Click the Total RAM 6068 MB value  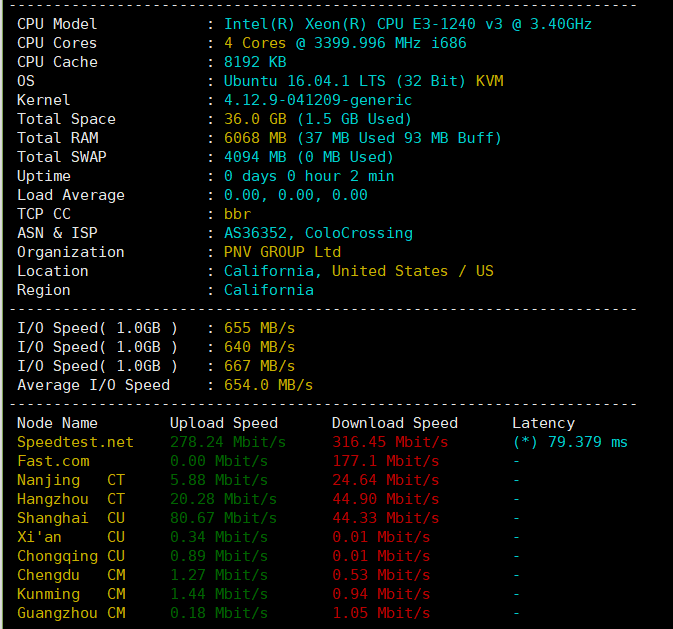click(255, 138)
